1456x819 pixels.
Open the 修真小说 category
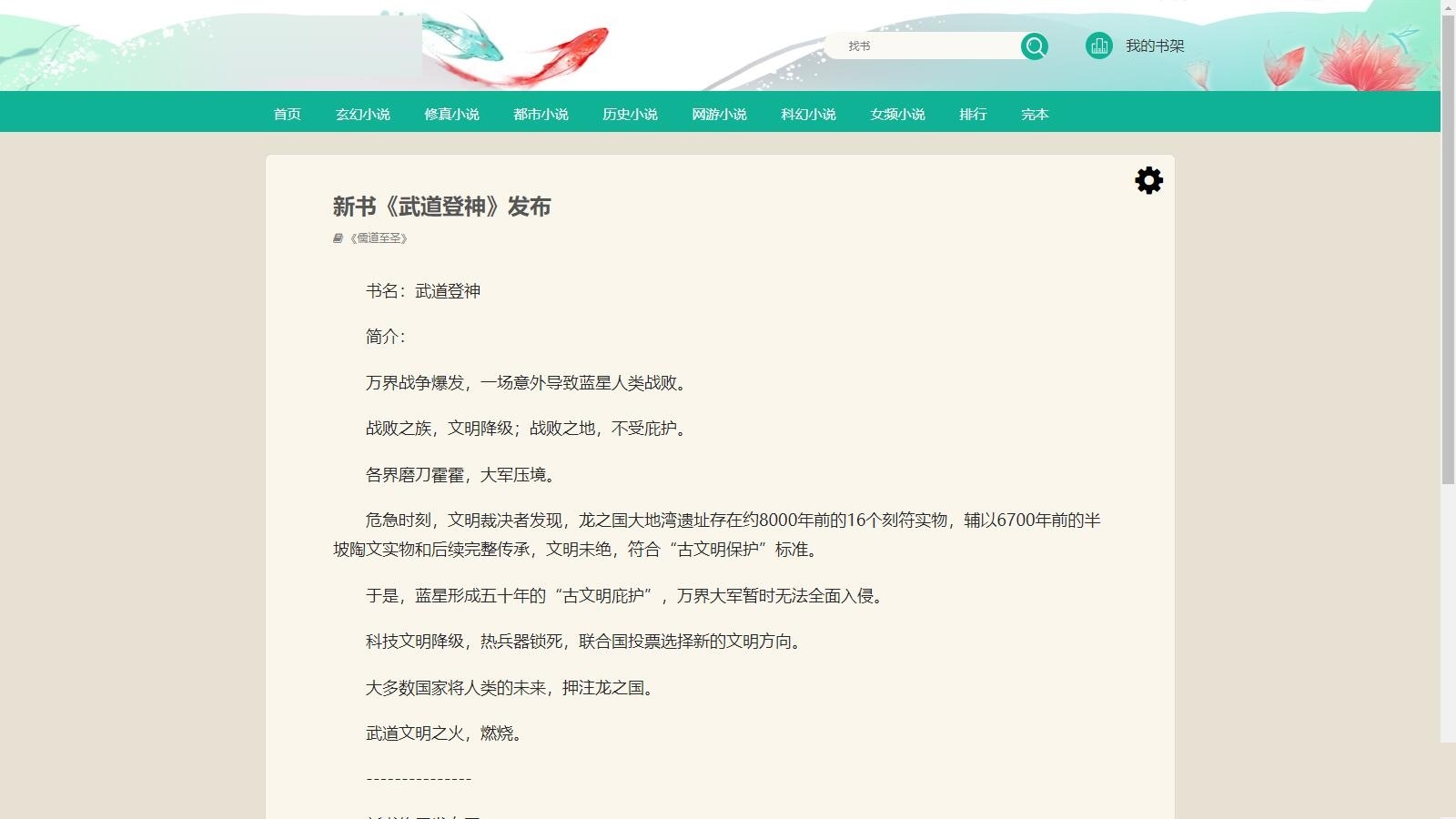pyautogui.click(x=453, y=114)
